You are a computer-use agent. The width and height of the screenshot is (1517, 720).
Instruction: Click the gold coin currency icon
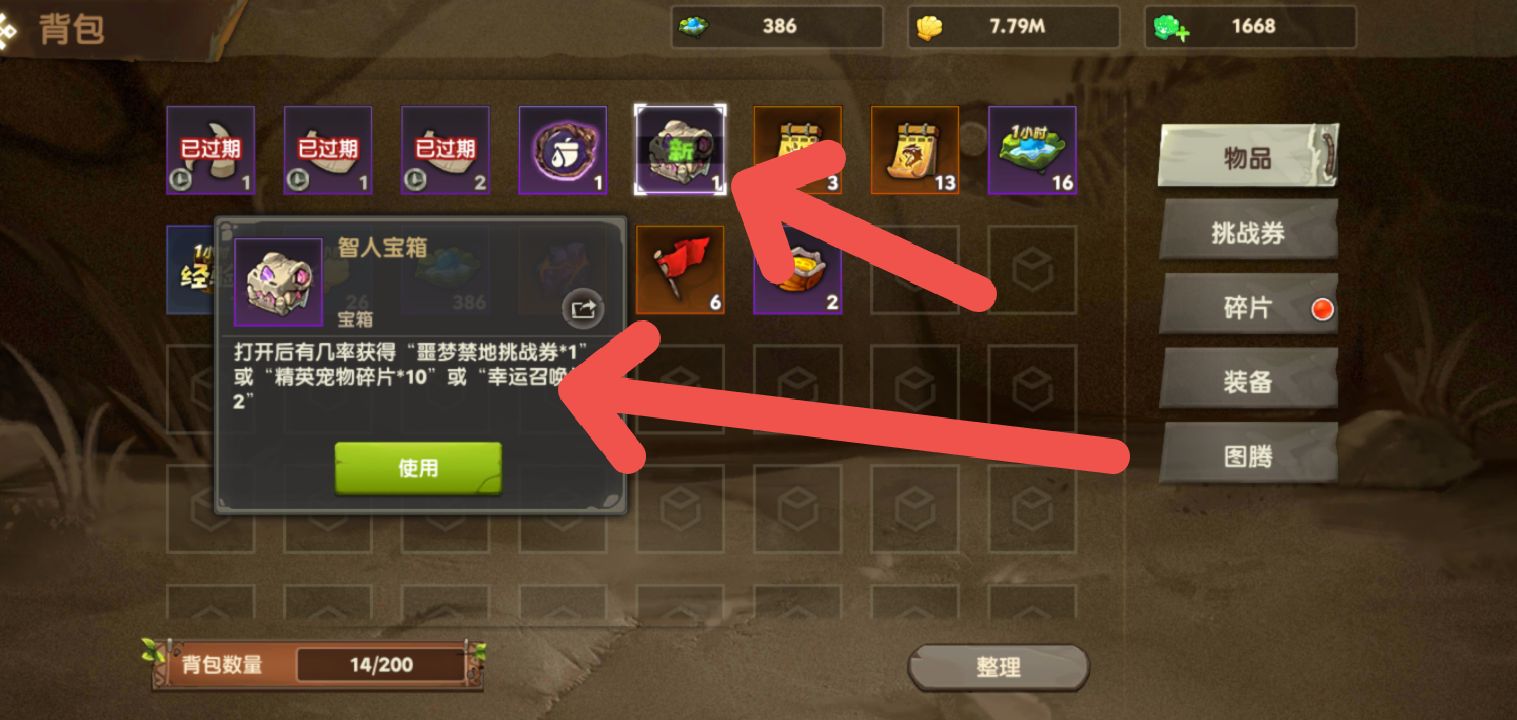pos(931,27)
